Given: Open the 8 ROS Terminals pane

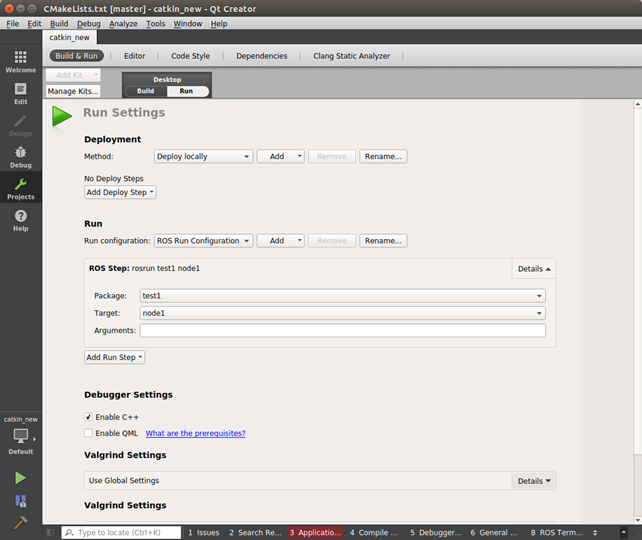Looking at the screenshot, I should (556, 532).
